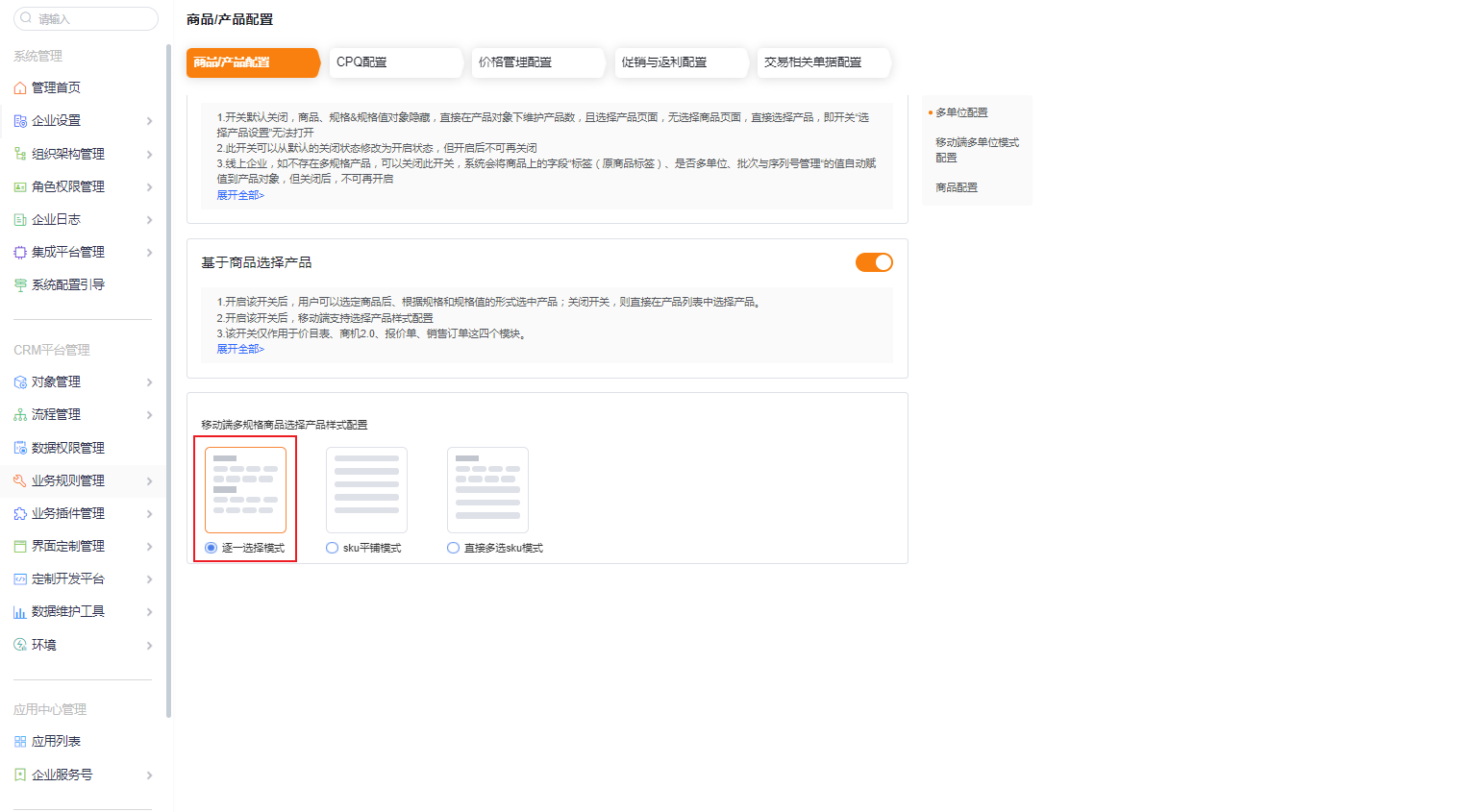Click 展开全部 link in the first description
Image resolution: width=1469 pixels, height=812 pixels.
click(240, 195)
